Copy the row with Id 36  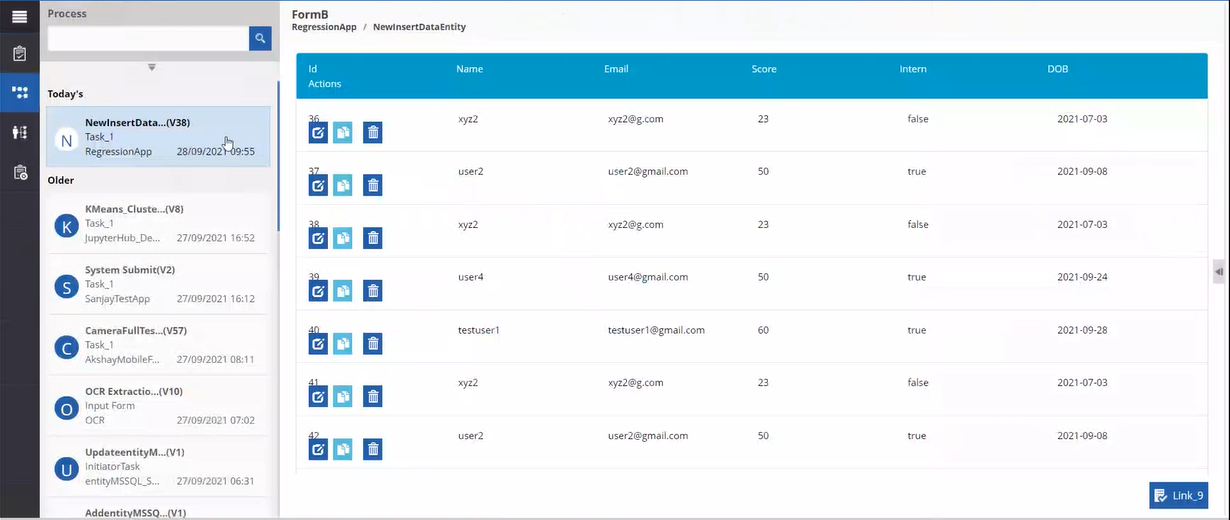coord(343,133)
